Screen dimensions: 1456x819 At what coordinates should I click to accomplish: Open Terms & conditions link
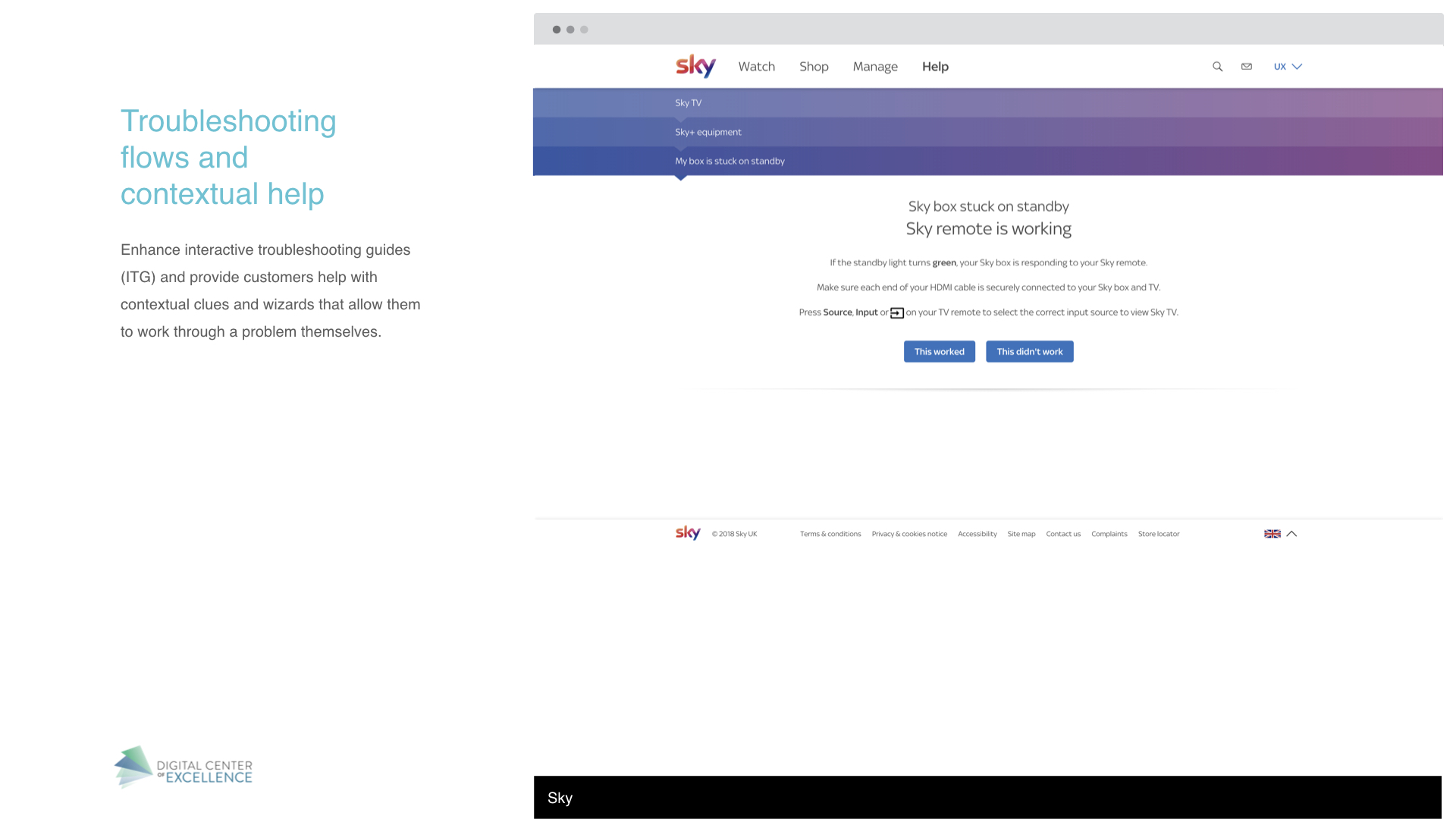[x=830, y=534]
